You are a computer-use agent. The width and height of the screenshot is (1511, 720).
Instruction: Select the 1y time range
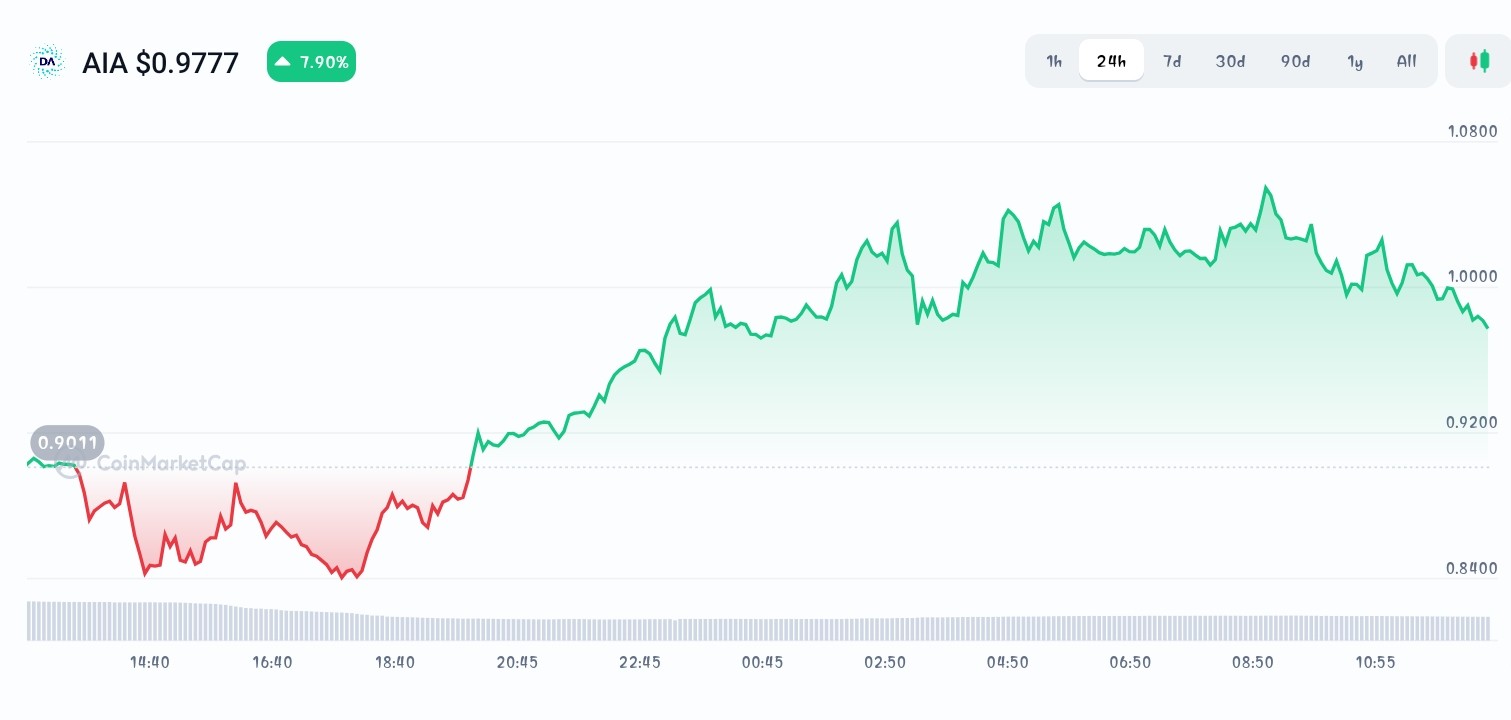pyautogui.click(x=1355, y=61)
